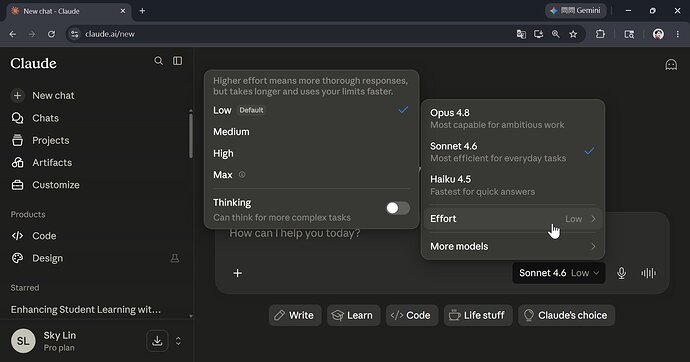Screen dimensions: 690x362
Task: Choose the Haiku 4.5 model
Action: 513,185
